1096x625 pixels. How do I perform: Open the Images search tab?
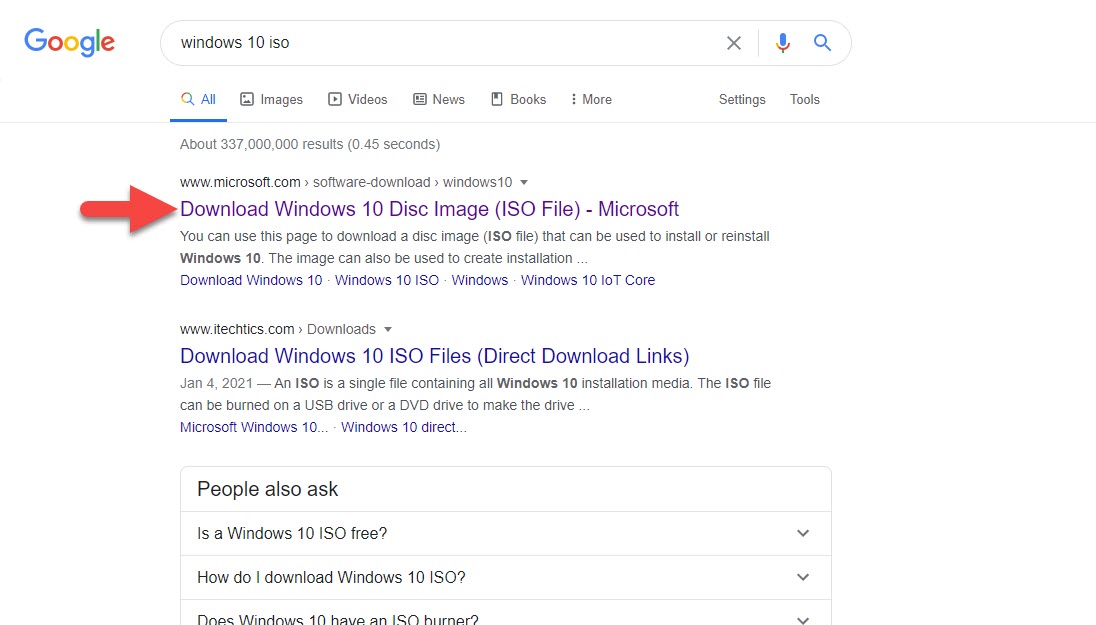click(271, 99)
